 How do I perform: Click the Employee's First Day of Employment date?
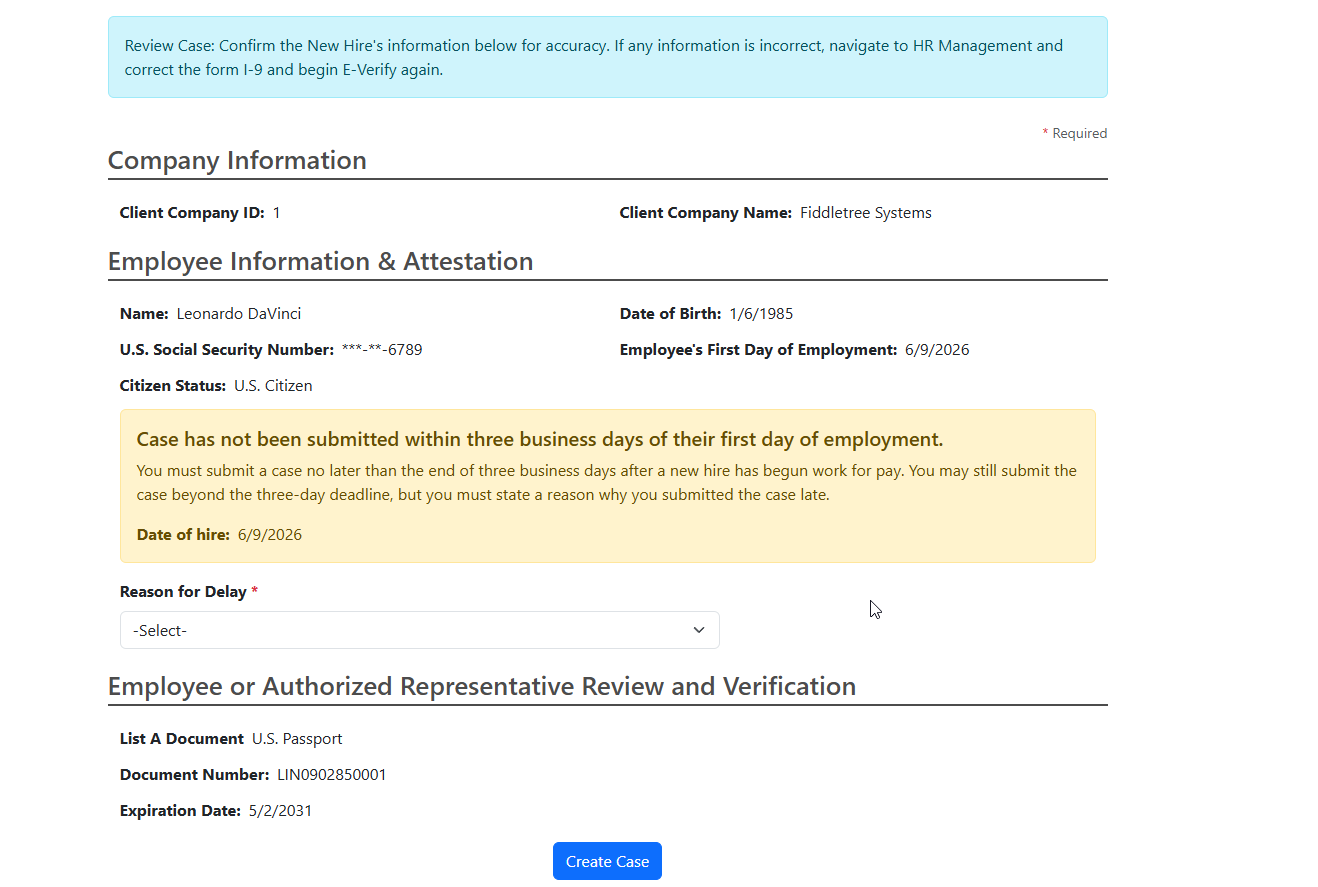click(937, 350)
